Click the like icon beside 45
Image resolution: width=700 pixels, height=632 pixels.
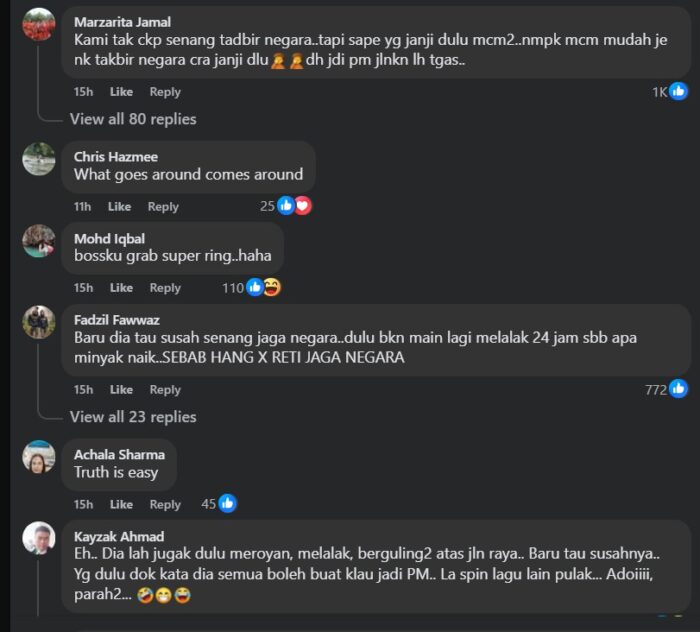(x=227, y=504)
